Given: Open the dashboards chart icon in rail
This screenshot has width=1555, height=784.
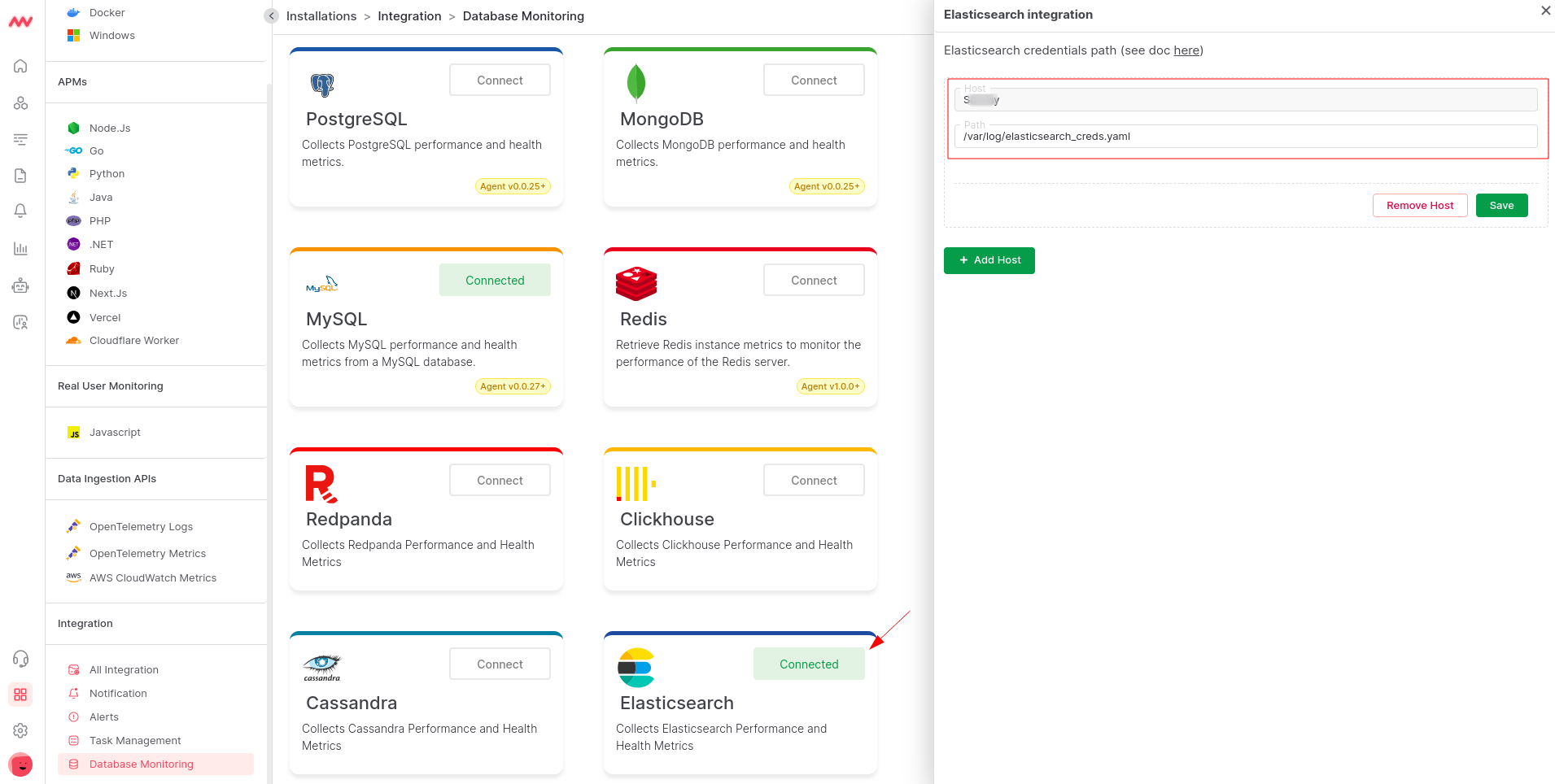Looking at the screenshot, I should pos(20,248).
